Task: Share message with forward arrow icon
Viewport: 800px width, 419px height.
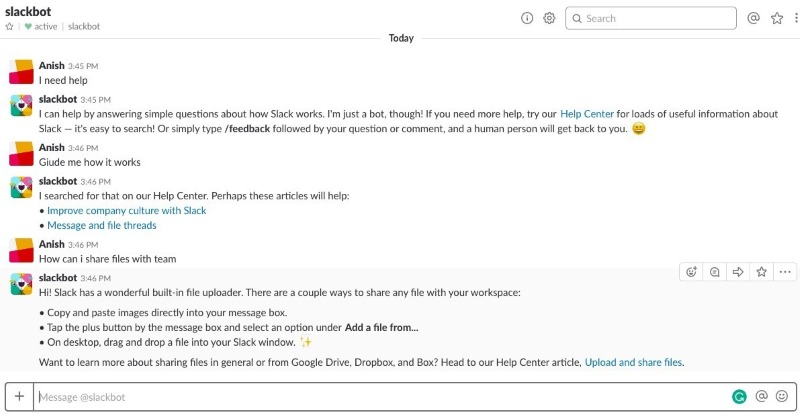Action: click(738, 272)
